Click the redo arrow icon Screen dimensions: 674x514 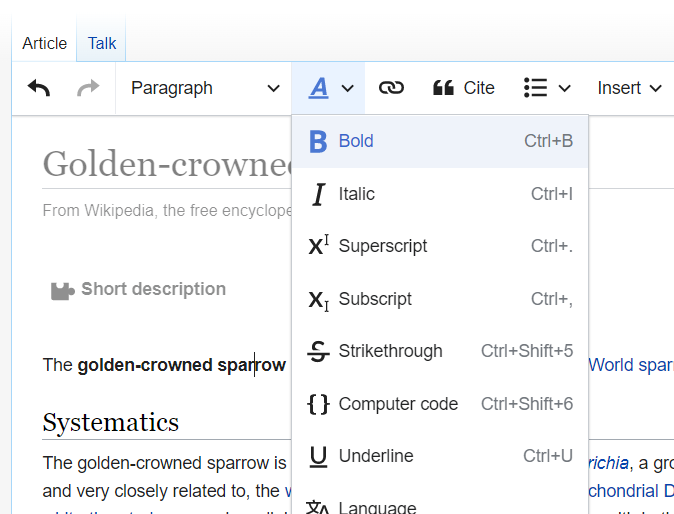tap(88, 88)
